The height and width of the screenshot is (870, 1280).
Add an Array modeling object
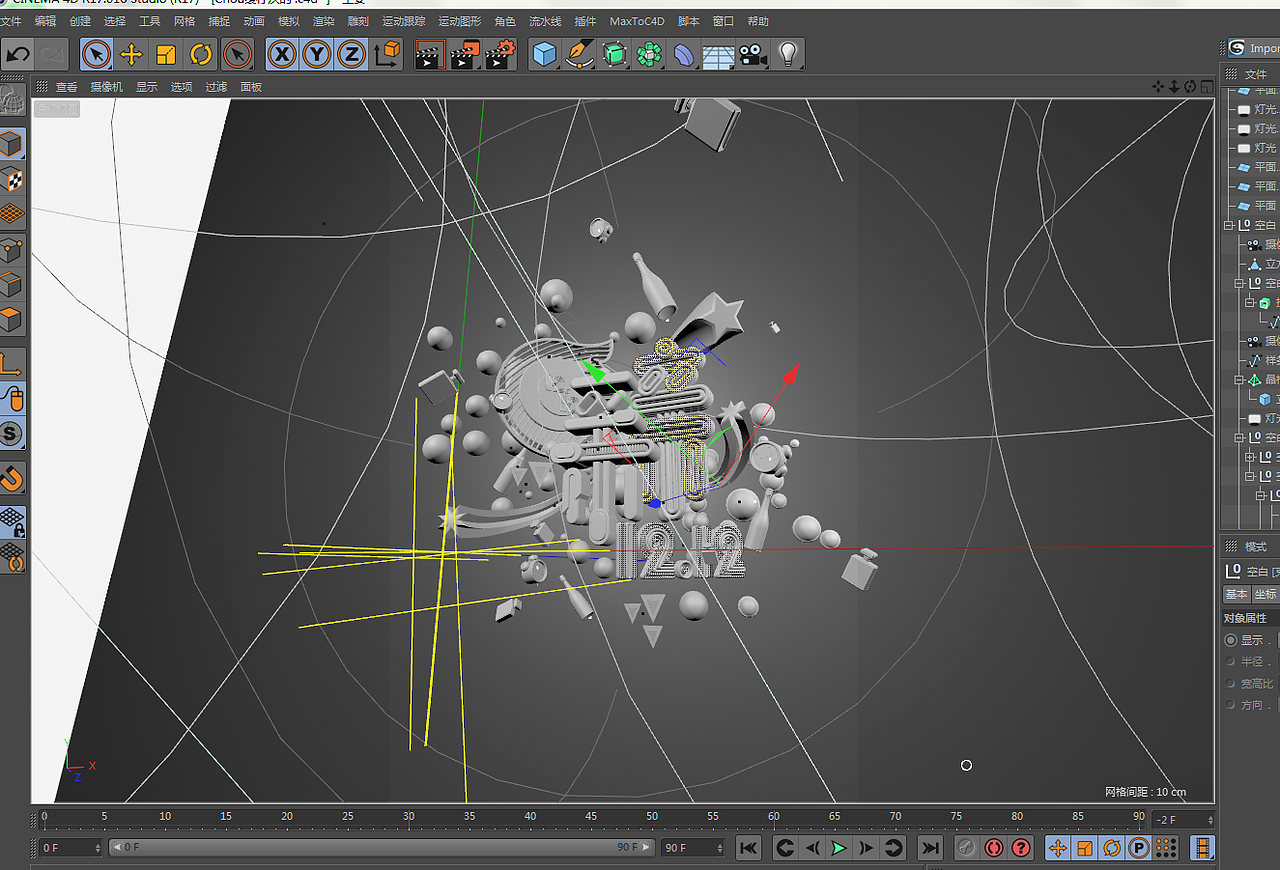[x=649, y=54]
